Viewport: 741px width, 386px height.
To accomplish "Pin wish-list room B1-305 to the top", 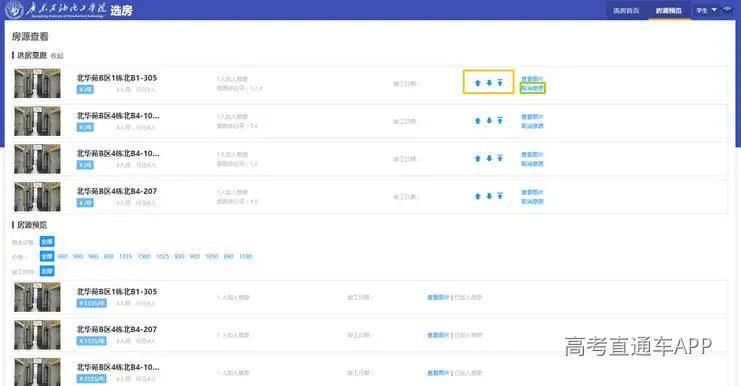I will tap(500, 83).
